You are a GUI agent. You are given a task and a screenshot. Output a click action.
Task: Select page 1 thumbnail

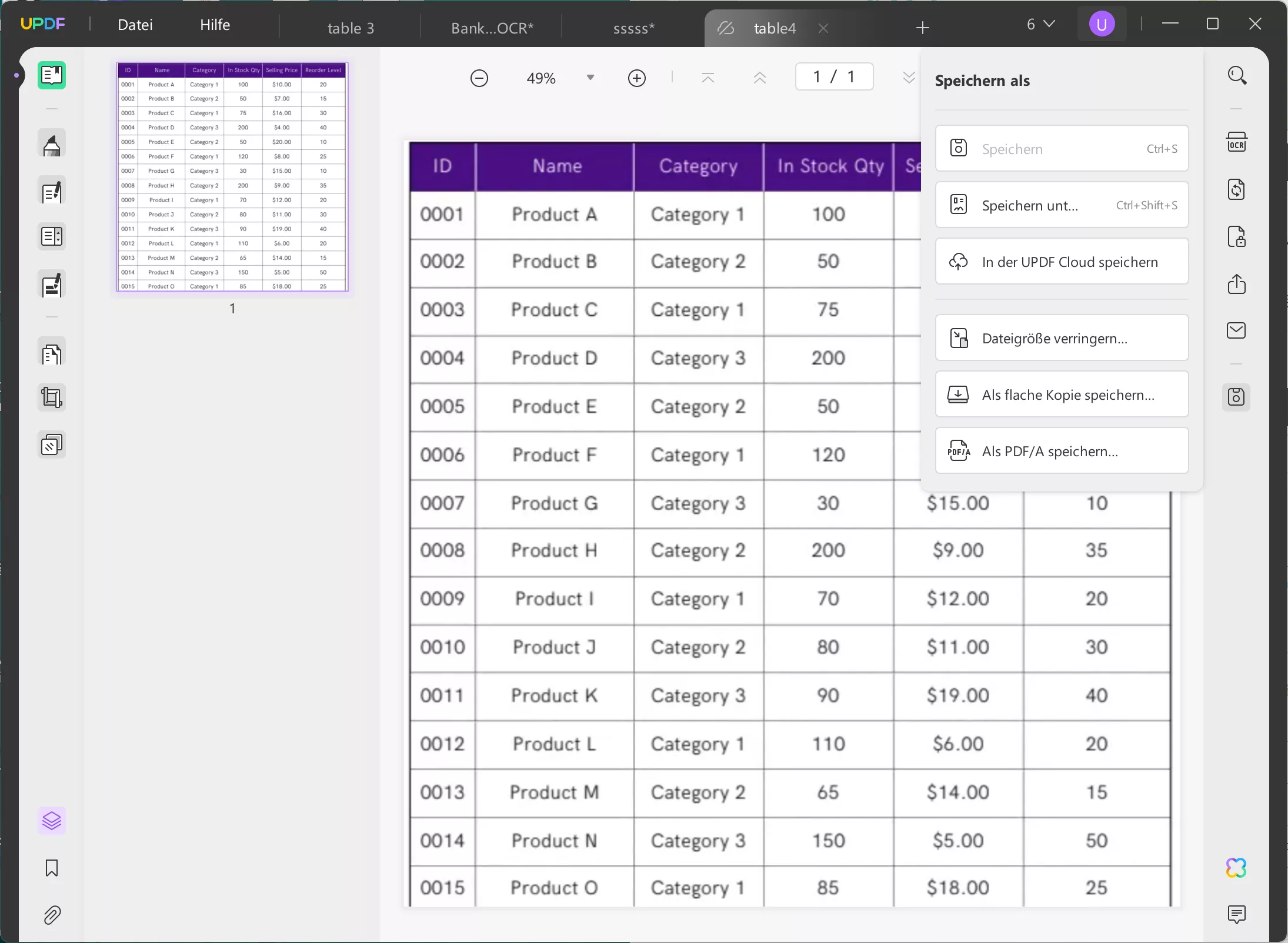[x=232, y=177]
